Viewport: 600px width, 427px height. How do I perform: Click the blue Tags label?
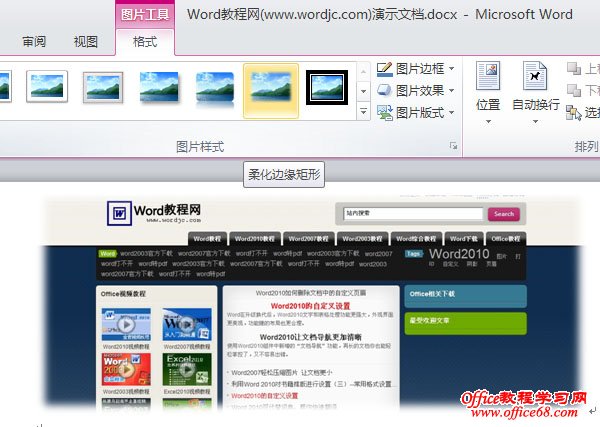click(414, 253)
